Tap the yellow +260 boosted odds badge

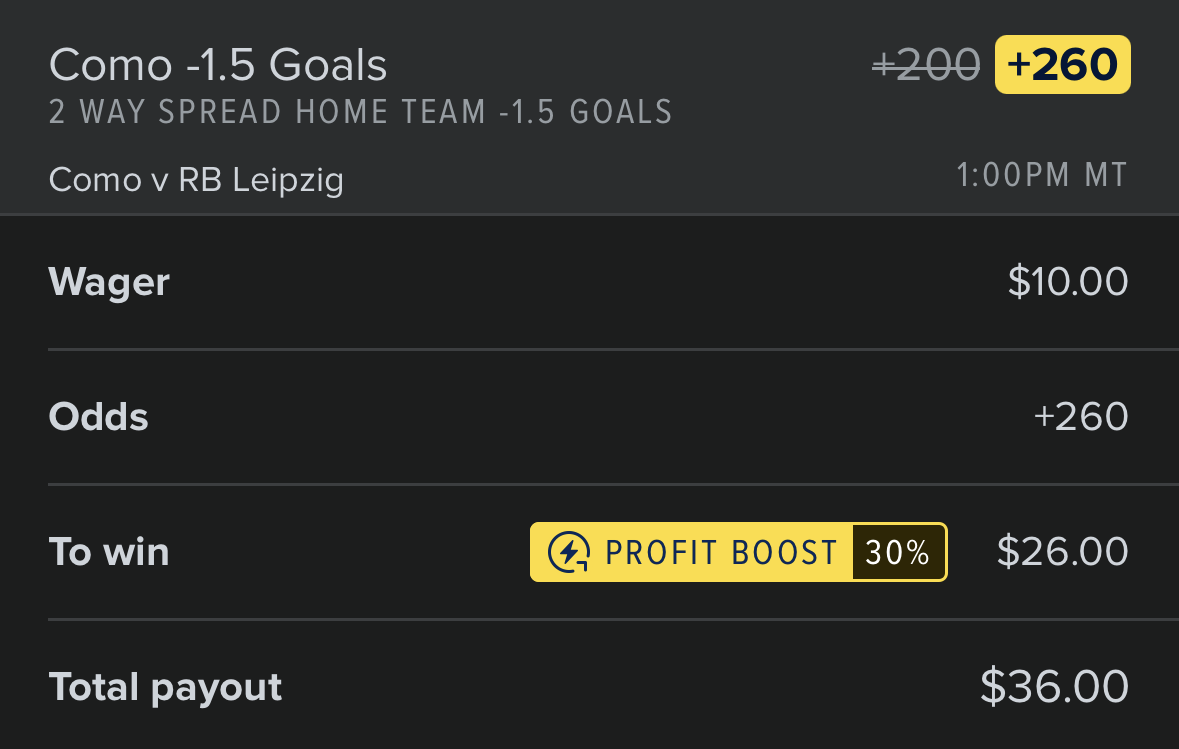(1062, 65)
